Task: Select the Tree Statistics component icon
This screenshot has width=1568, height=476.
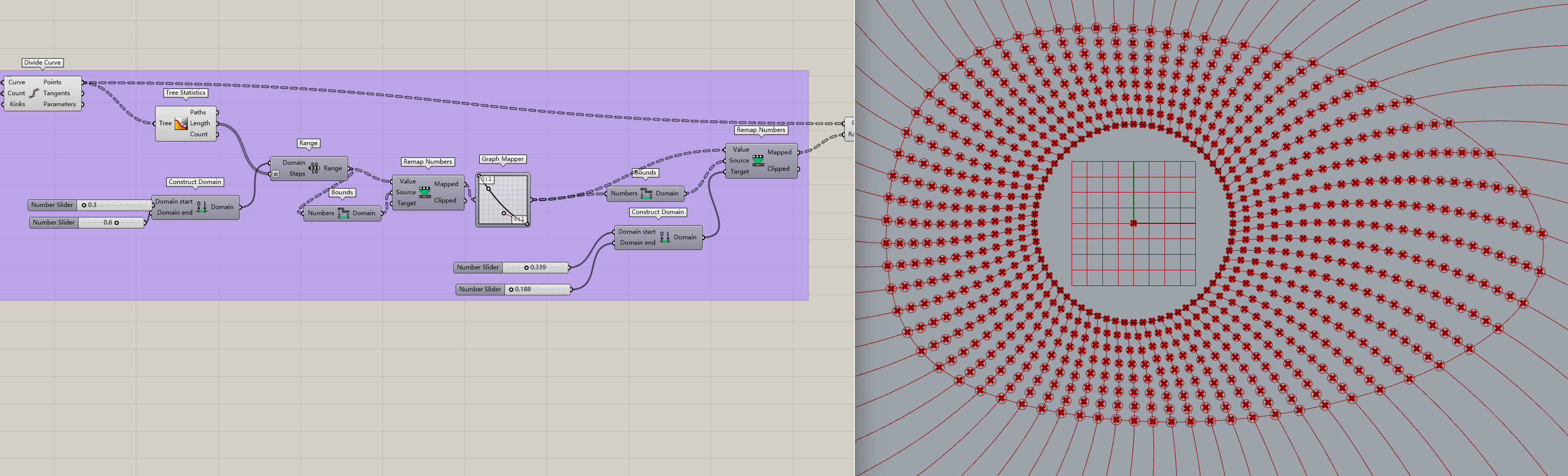Action: point(181,124)
